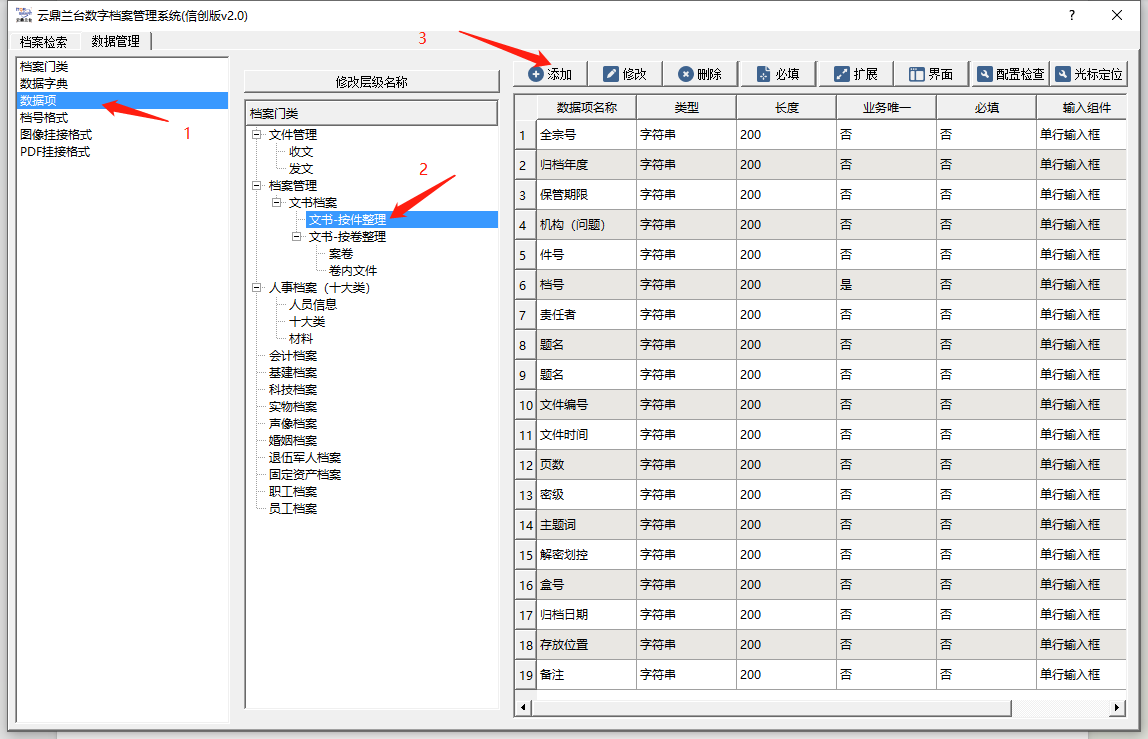Collapse the 人事档案（十大类）tree node
The height and width of the screenshot is (739, 1148).
tap(257, 288)
